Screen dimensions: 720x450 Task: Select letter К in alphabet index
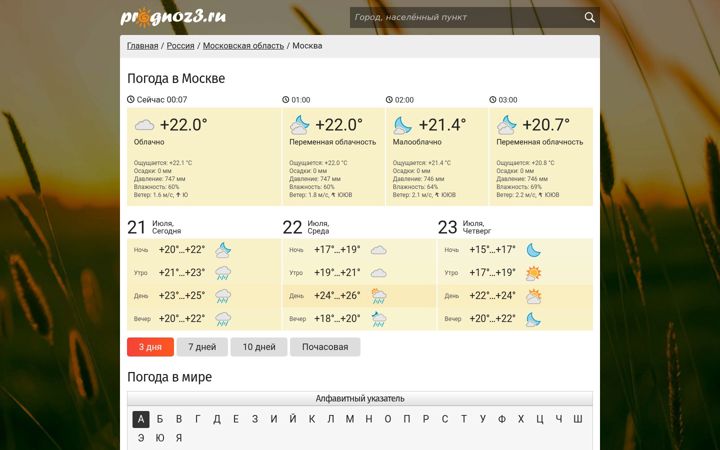(312, 419)
